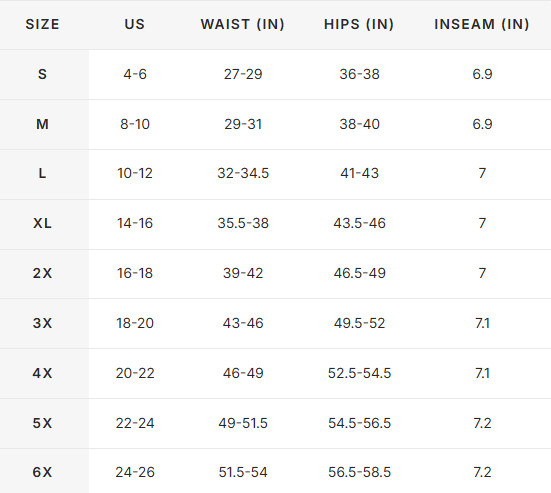This screenshot has width=551, height=493.
Task: Click the 52.5-54.5 hips cell
Action: [x=359, y=373]
